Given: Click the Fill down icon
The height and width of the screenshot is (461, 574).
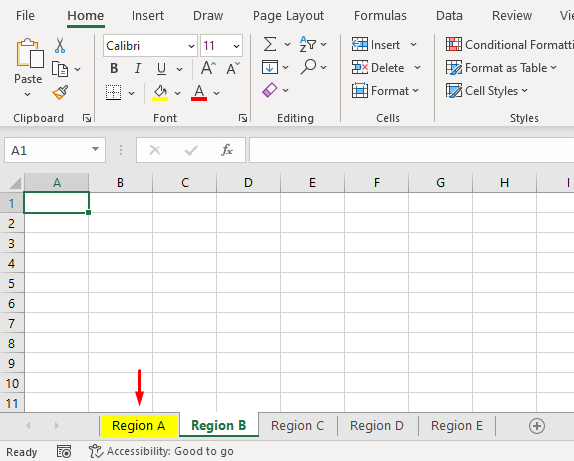Looking at the screenshot, I should (270, 67).
